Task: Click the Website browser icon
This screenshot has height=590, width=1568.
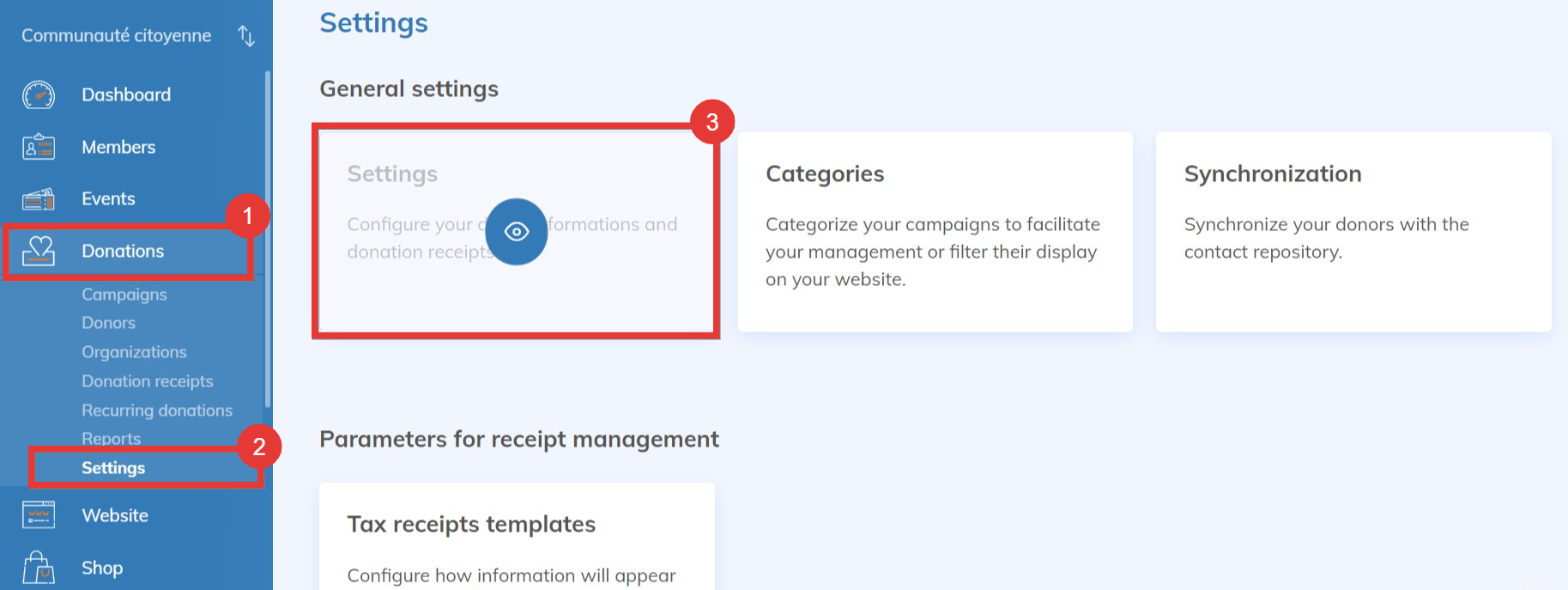Action: [39, 515]
